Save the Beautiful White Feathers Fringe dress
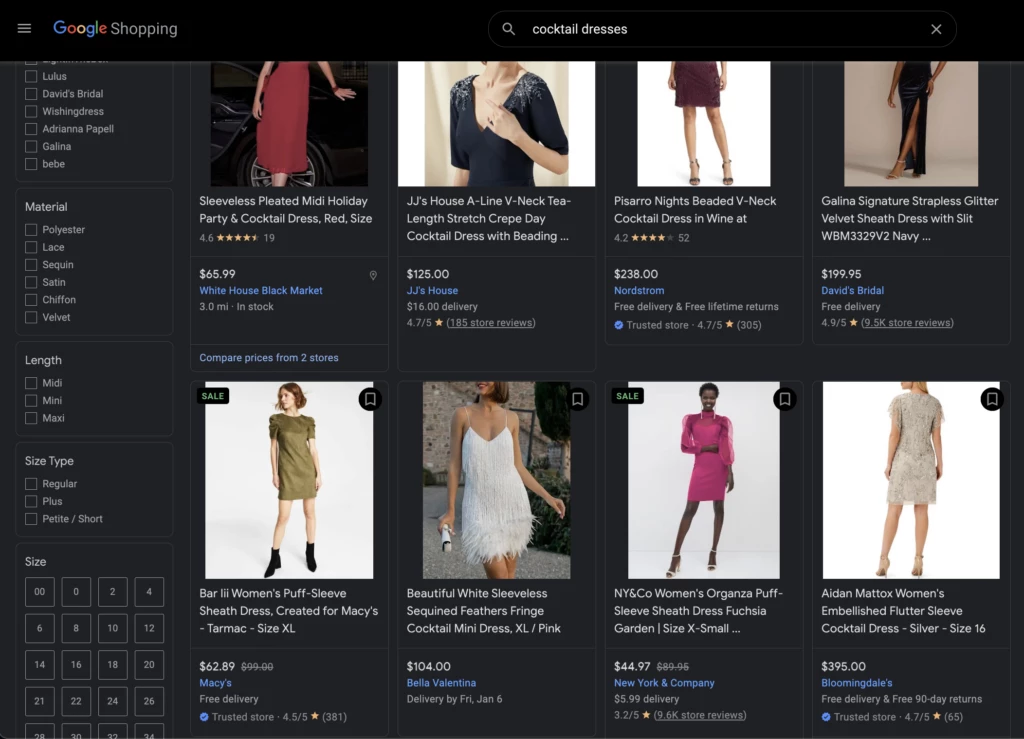Image resolution: width=1024 pixels, height=739 pixels. [577, 399]
